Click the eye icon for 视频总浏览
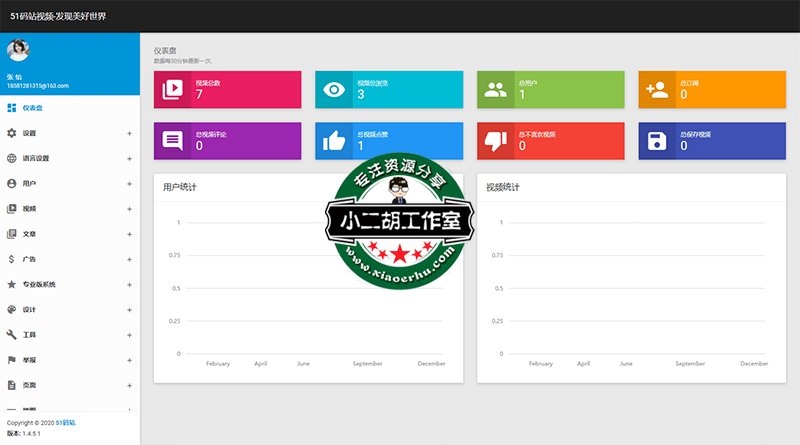Screen dimensions: 800x445 pos(334,89)
